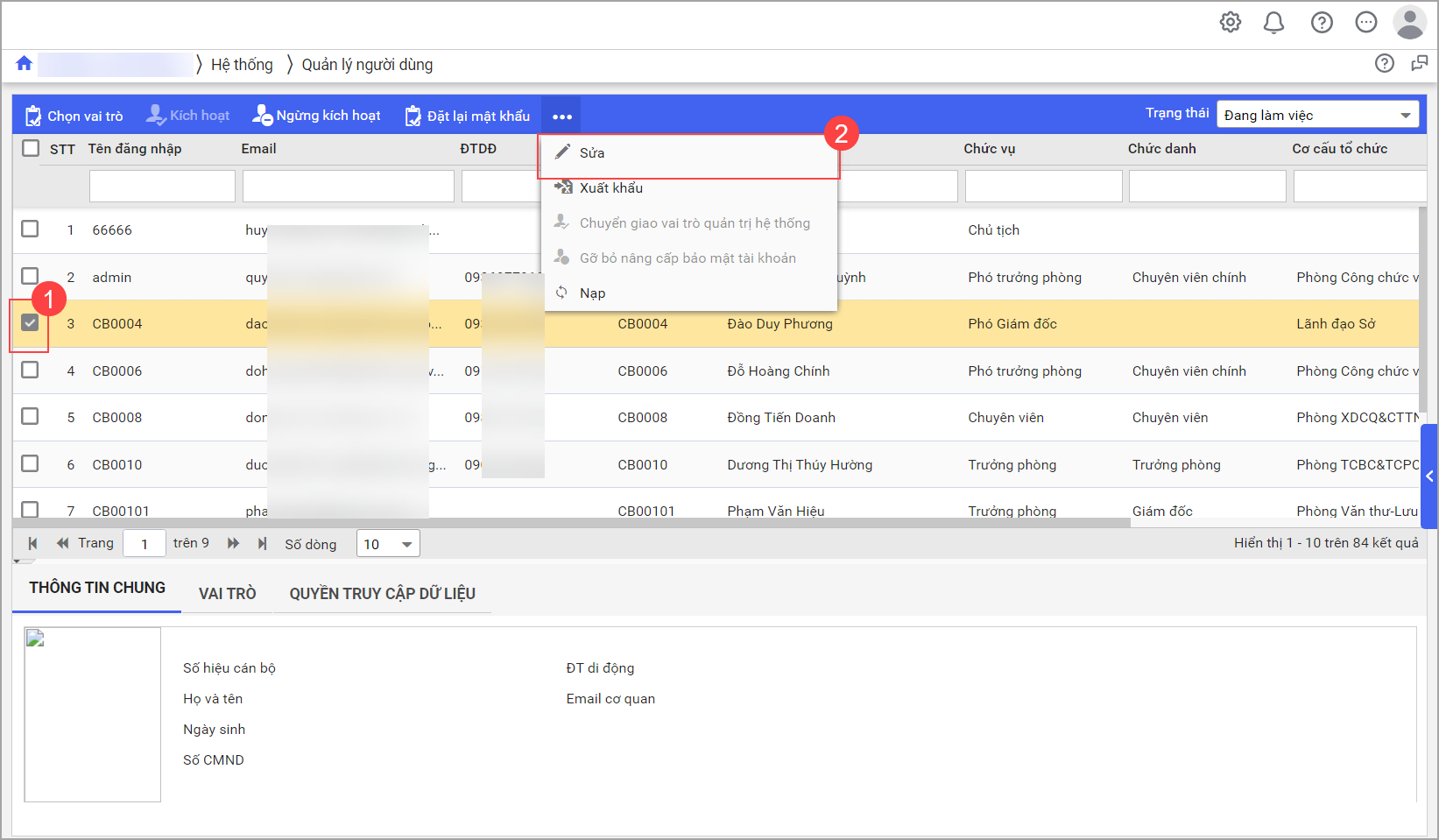Image resolution: width=1439 pixels, height=840 pixels.
Task: Go to next page arrow
Action: point(233,544)
